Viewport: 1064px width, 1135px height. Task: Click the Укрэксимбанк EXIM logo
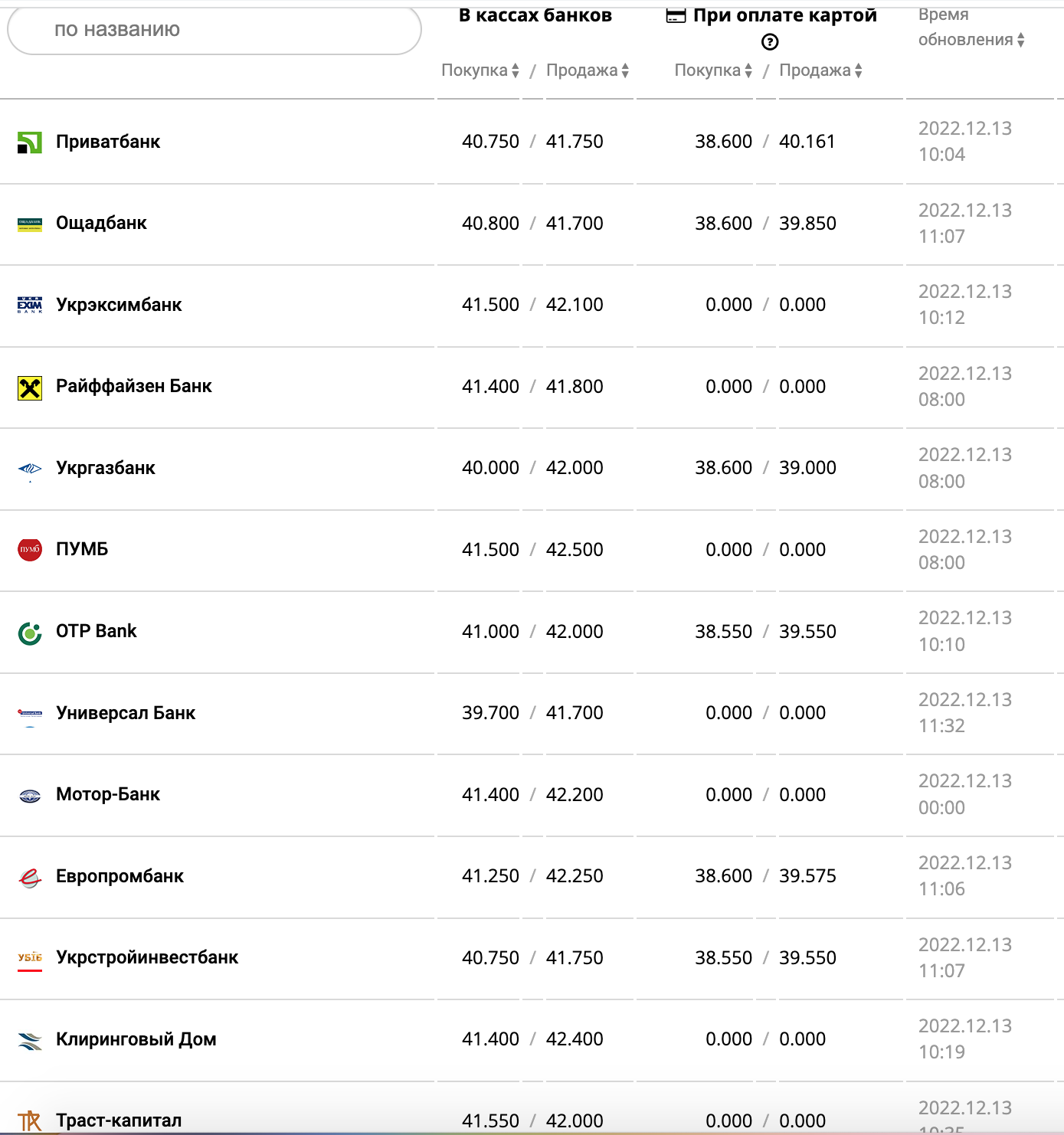(x=30, y=306)
